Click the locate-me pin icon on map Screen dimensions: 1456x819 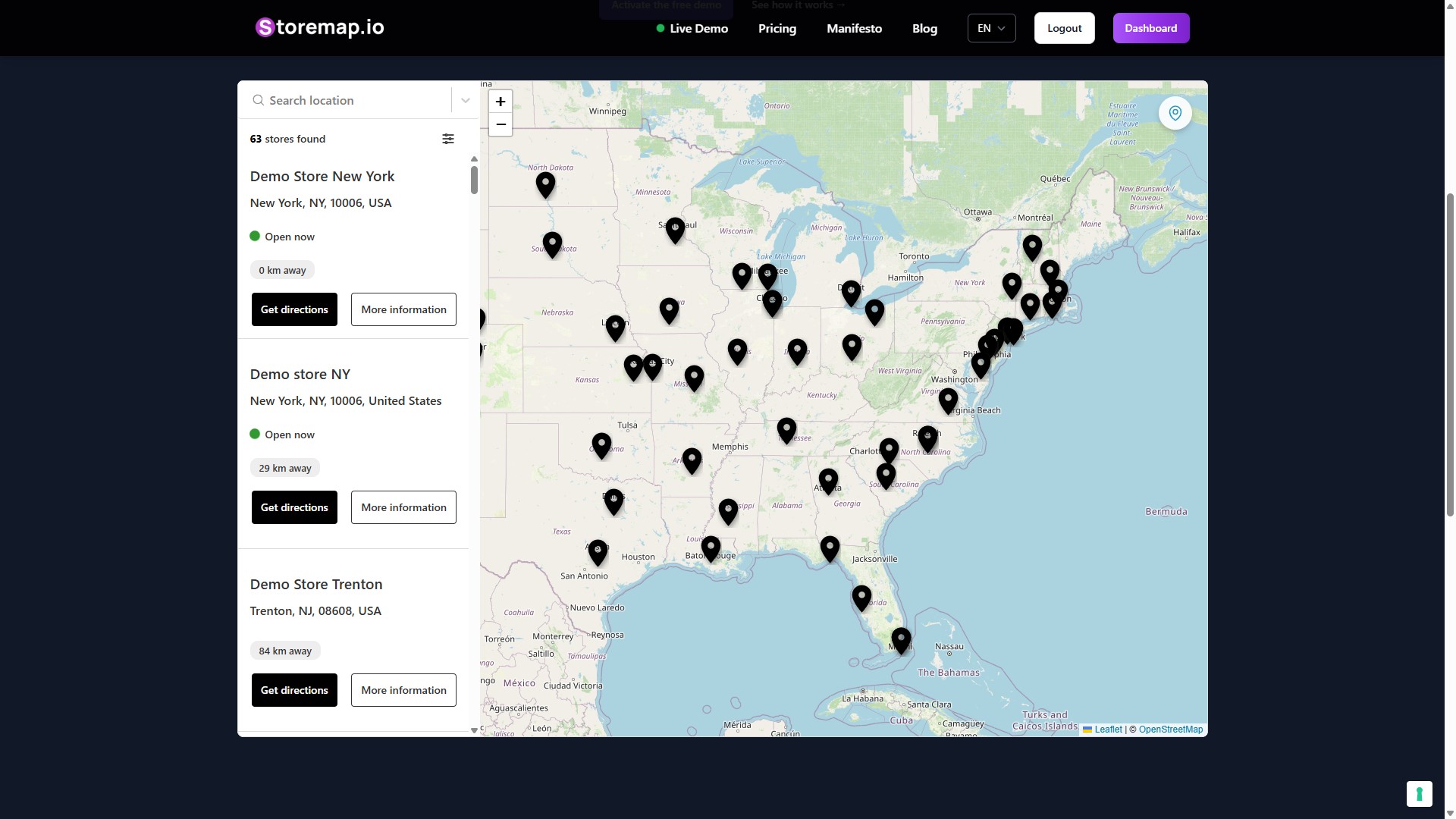1175,113
